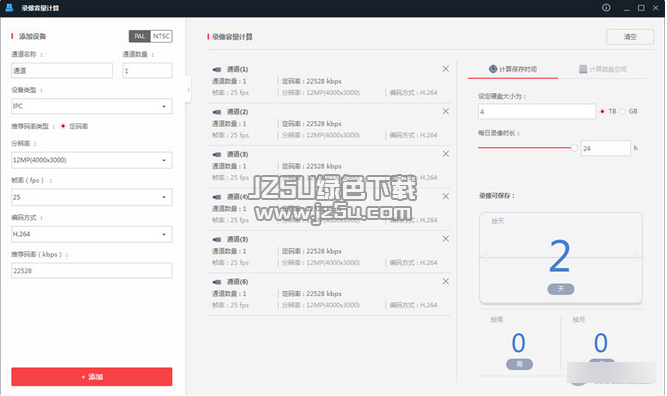The width and height of the screenshot is (667, 396).
Task: Click the camera icon of 通道(3)
Action: [217, 154]
